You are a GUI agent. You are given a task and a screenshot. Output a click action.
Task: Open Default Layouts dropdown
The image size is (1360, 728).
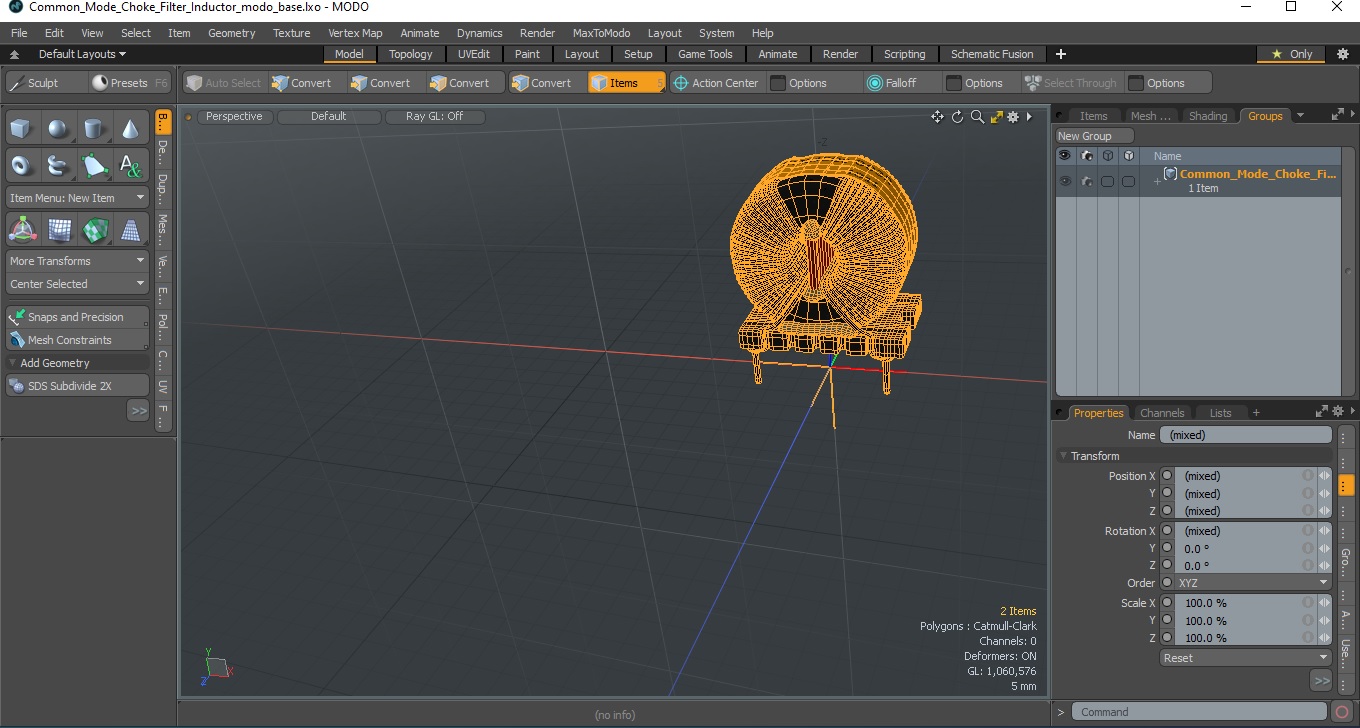point(82,54)
